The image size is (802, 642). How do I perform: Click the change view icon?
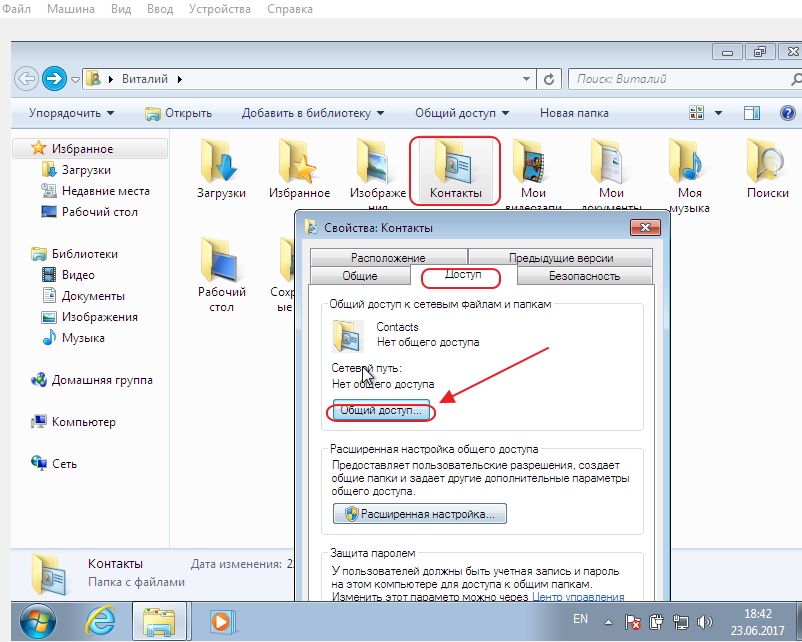click(x=697, y=113)
